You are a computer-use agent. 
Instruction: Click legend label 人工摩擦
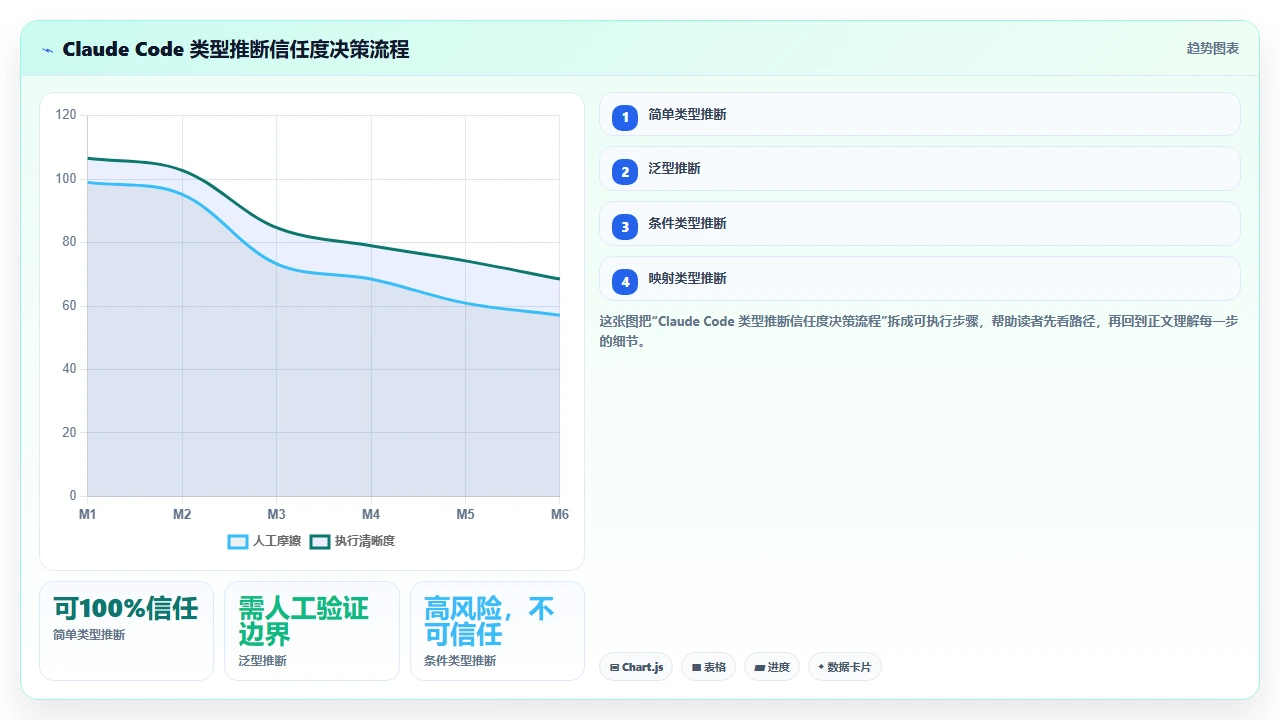pyautogui.click(x=277, y=541)
